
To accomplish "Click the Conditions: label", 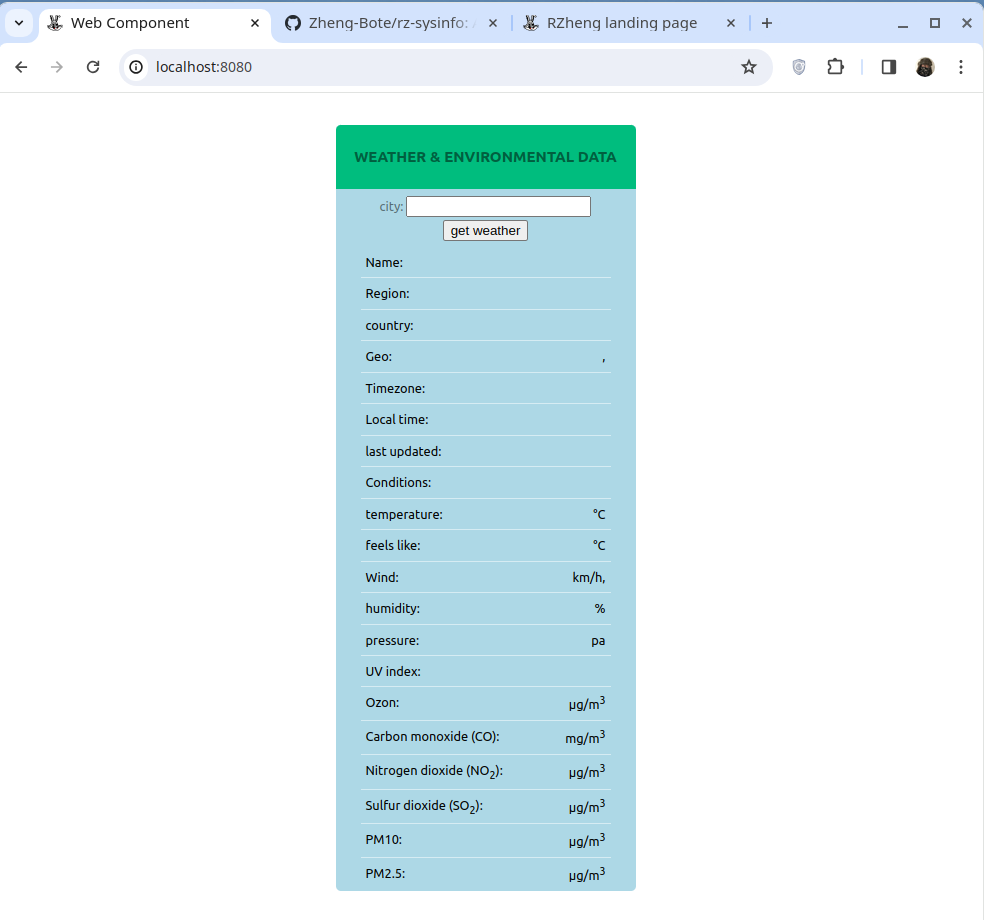I will (398, 483).
